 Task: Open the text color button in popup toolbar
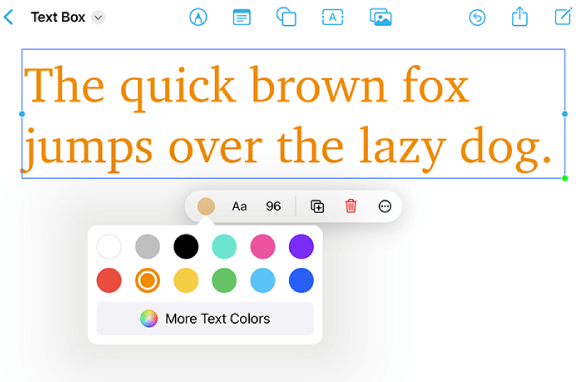coord(206,206)
